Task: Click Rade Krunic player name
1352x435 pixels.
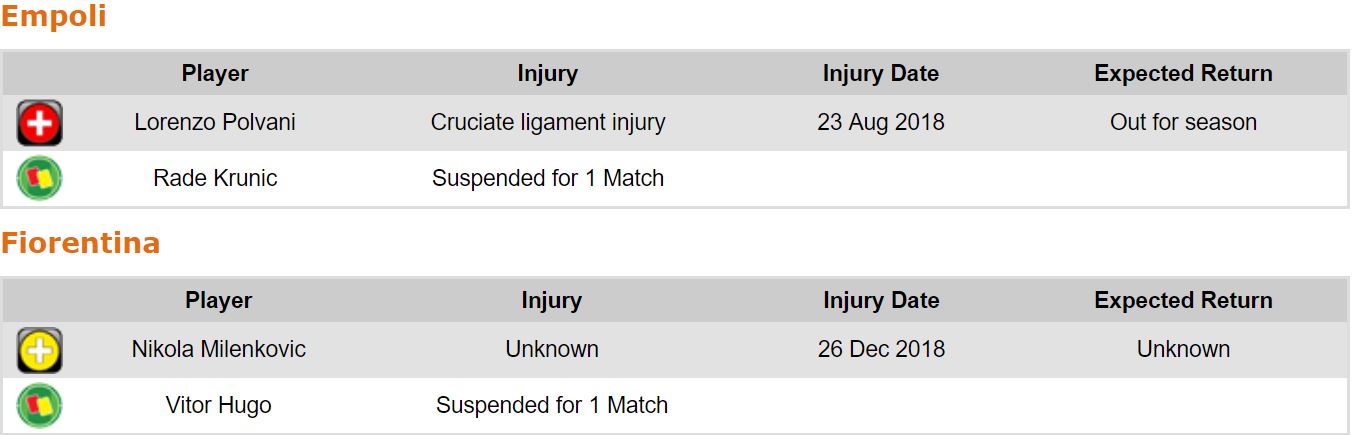Action: pos(215,178)
